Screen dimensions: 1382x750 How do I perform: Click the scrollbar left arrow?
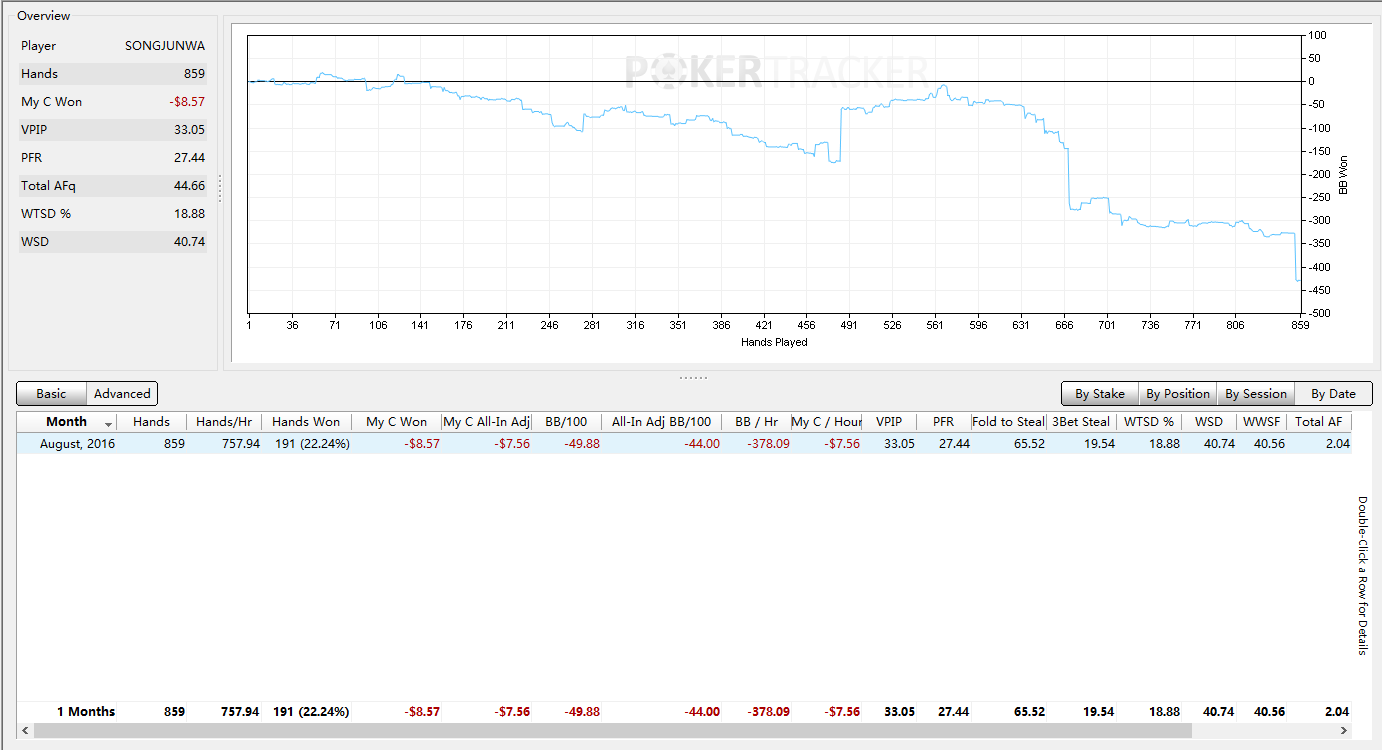pyautogui.click(x=25, y=731)
